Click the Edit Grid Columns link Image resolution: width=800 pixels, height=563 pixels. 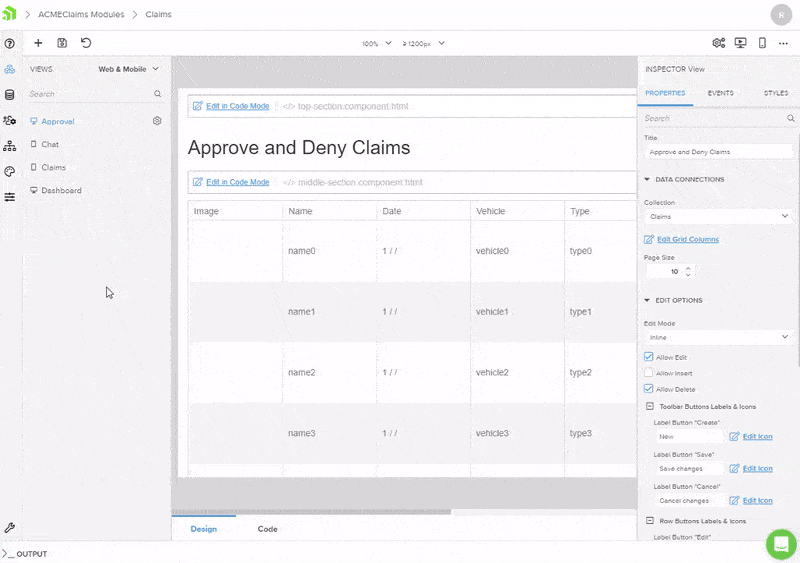click(x=687, y=240)
